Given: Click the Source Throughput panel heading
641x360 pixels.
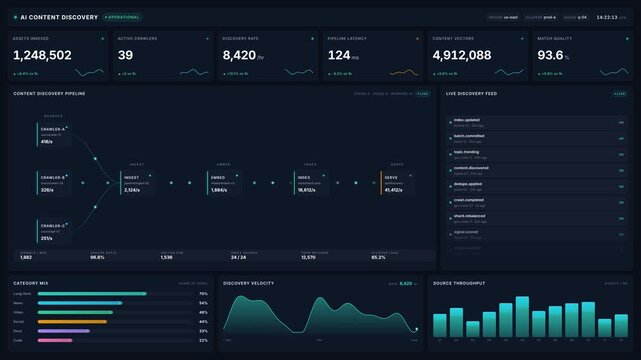Looking at the screenshot, I should [x=459, y=283].
